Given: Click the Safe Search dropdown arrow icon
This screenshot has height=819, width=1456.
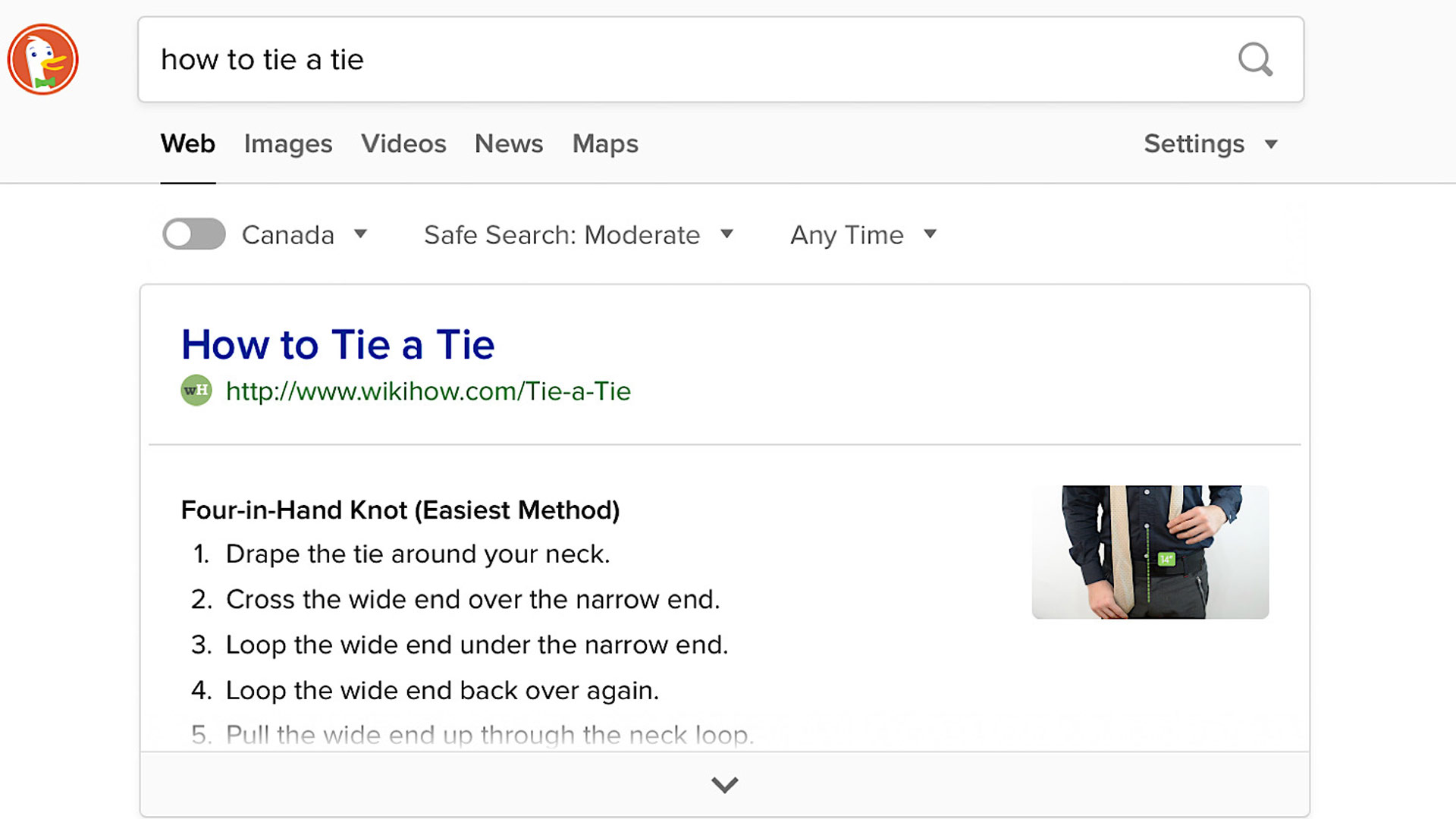Looking at the screenshot, I should 726,234.
